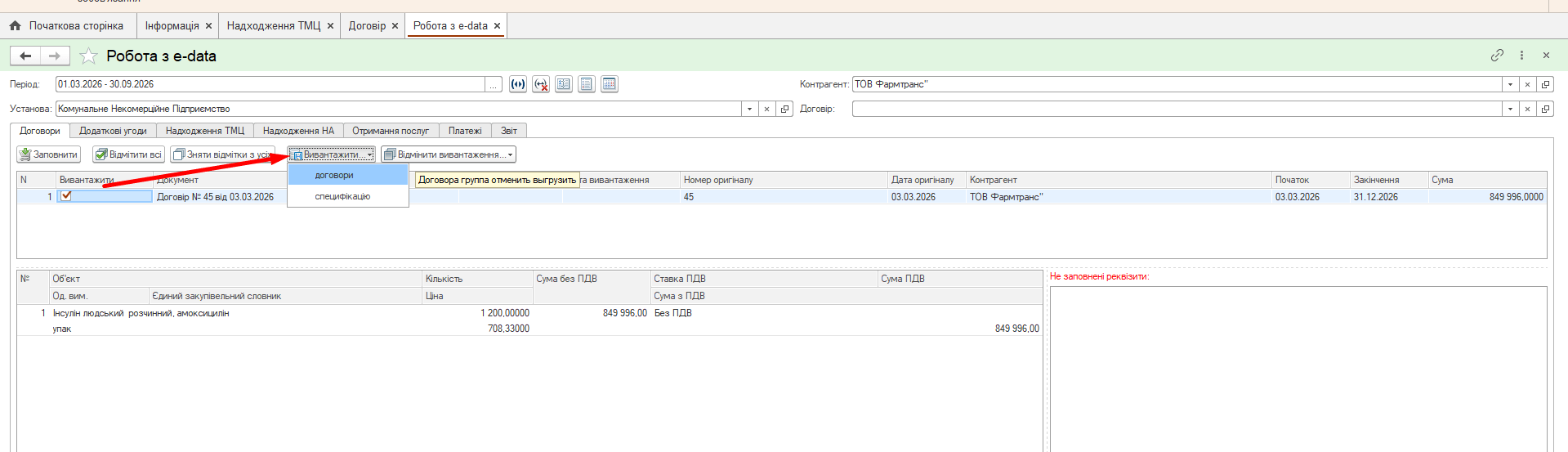Click the Установа input field
This screenshot has height=452, width=1568.
click(x=399, y=109)
